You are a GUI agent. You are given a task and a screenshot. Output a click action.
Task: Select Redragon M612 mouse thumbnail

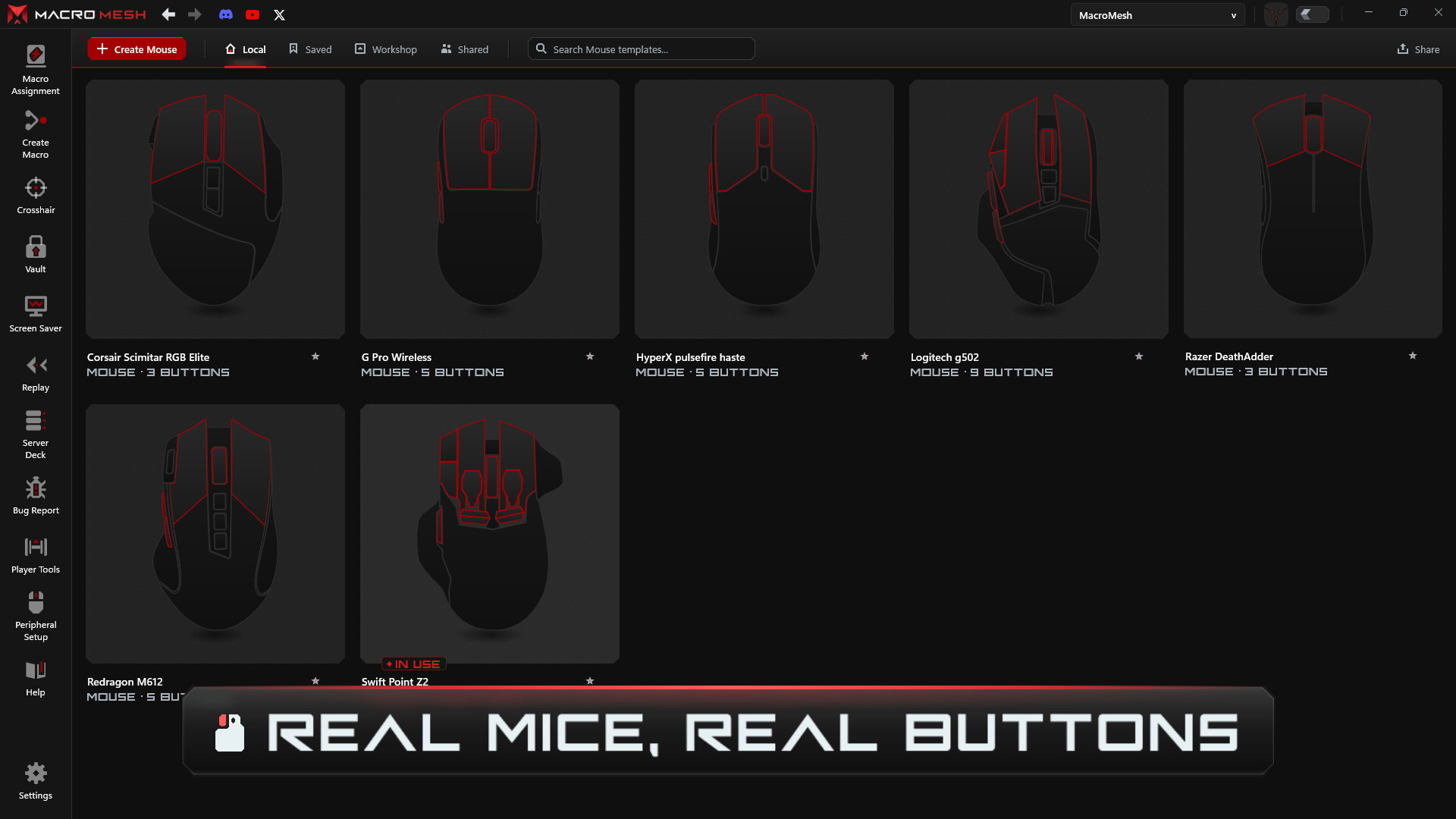click(215, 534)
